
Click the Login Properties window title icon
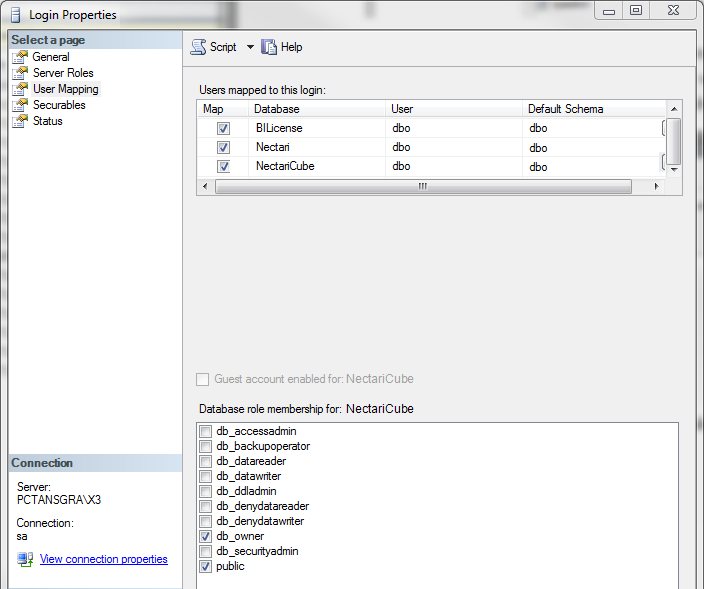point(15,15)
